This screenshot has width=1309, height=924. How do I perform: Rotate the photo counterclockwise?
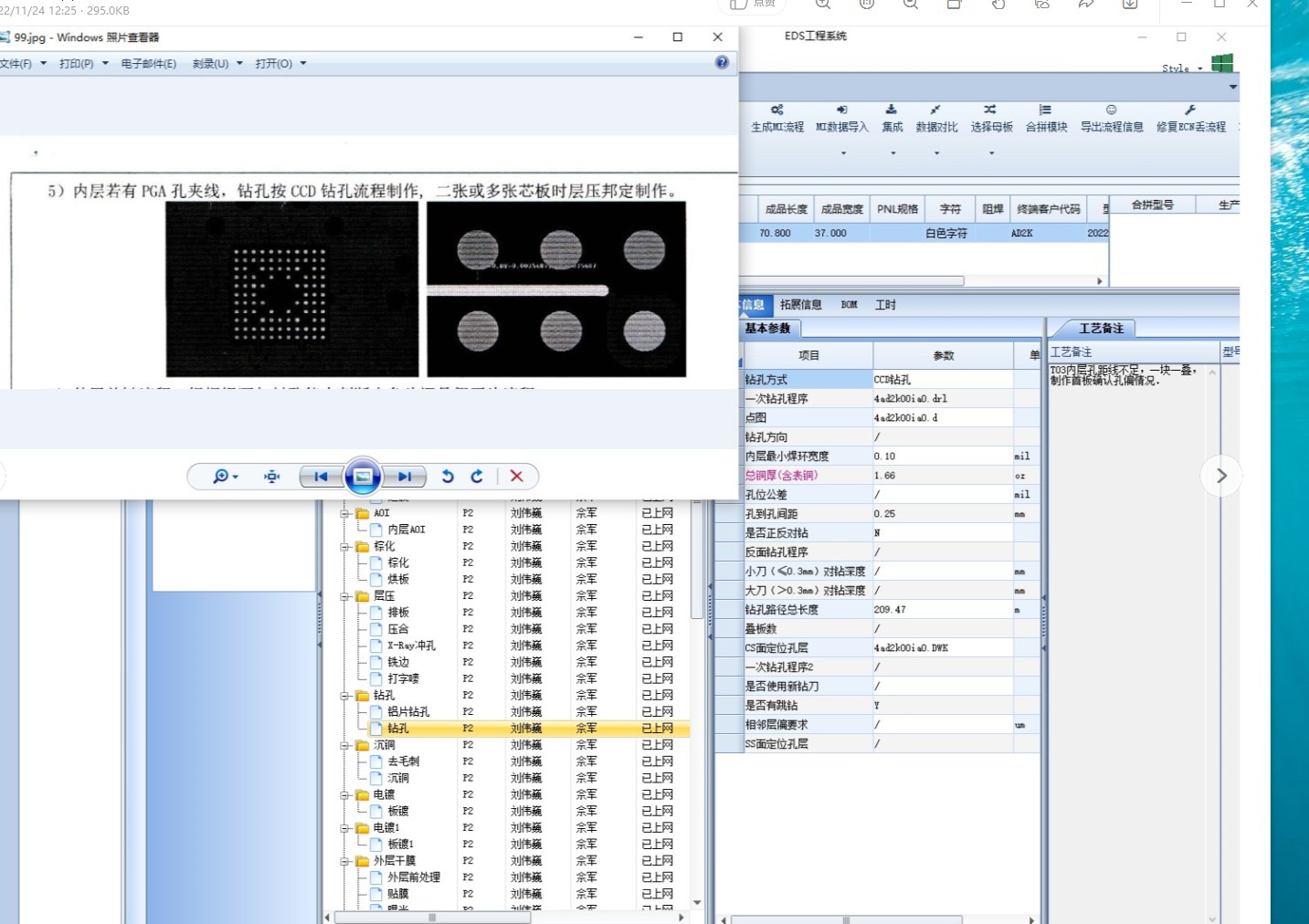(x=448, y=476)
